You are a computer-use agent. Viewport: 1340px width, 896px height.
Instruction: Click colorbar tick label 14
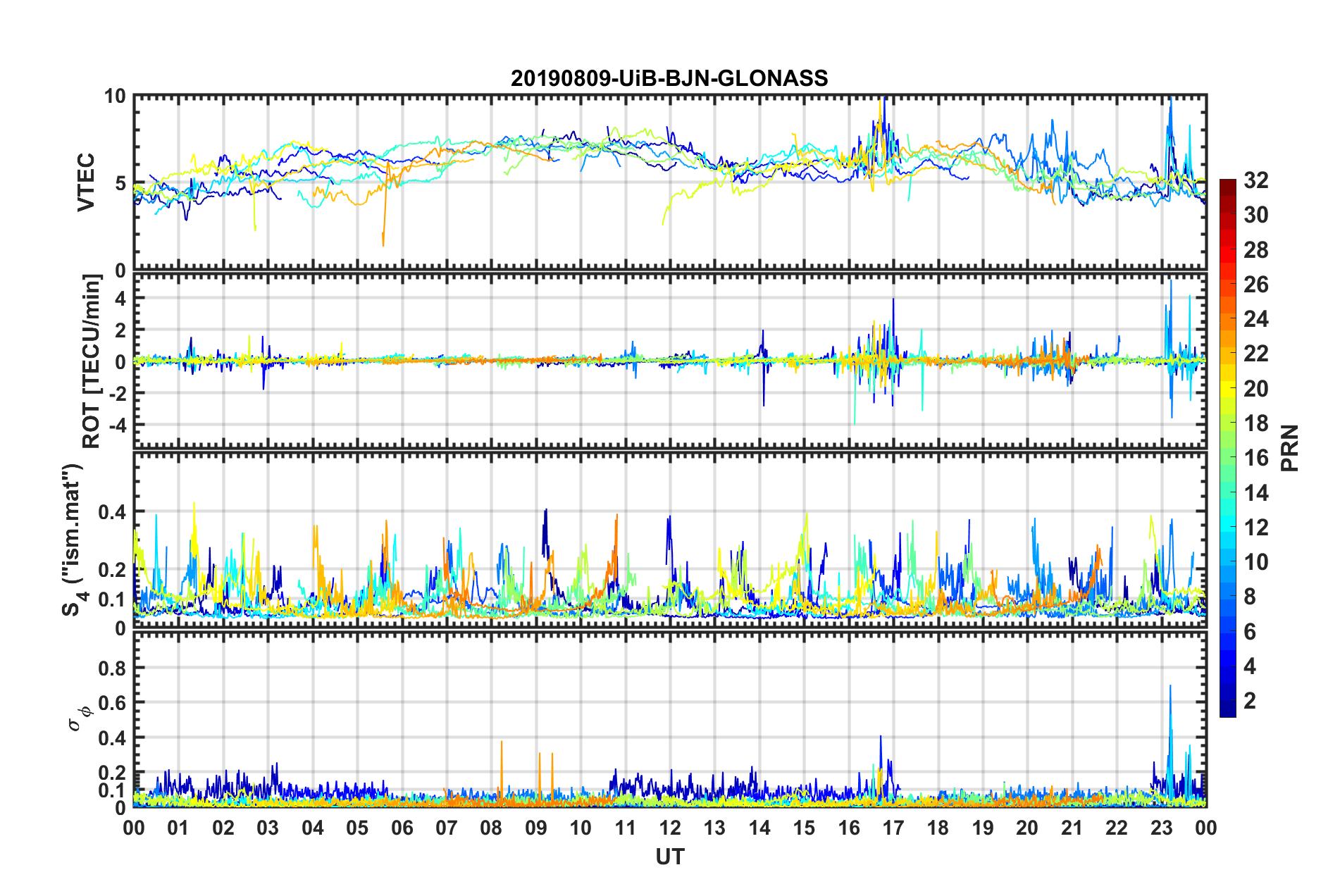pyautogui.click(x=1256, y=493)
